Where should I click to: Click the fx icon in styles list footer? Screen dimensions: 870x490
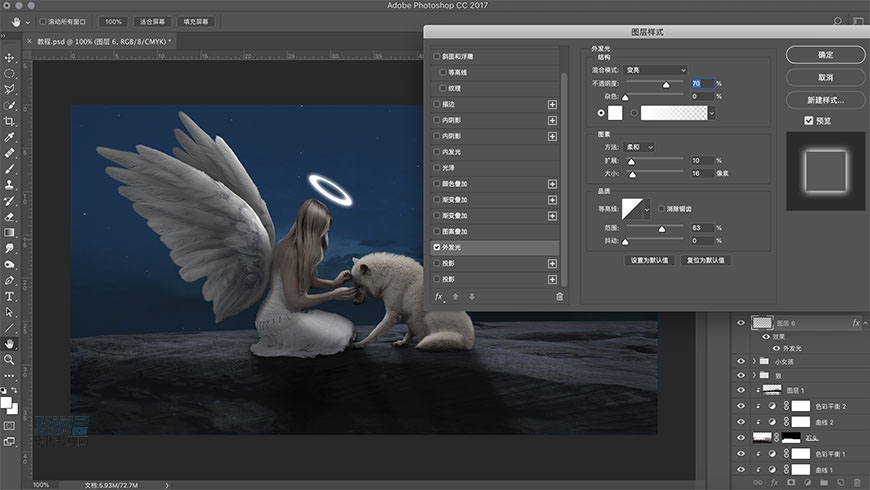click(x=439, y=297)
